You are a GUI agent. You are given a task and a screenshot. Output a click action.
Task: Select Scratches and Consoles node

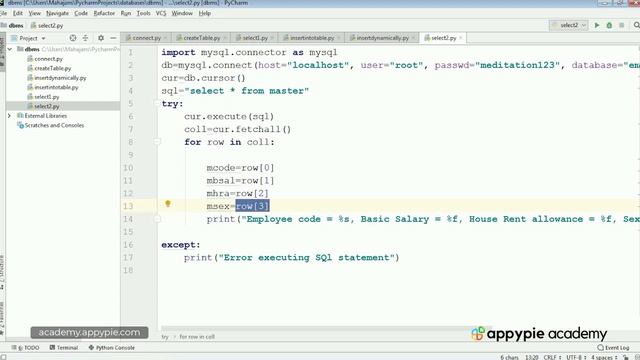coord(54,125)
